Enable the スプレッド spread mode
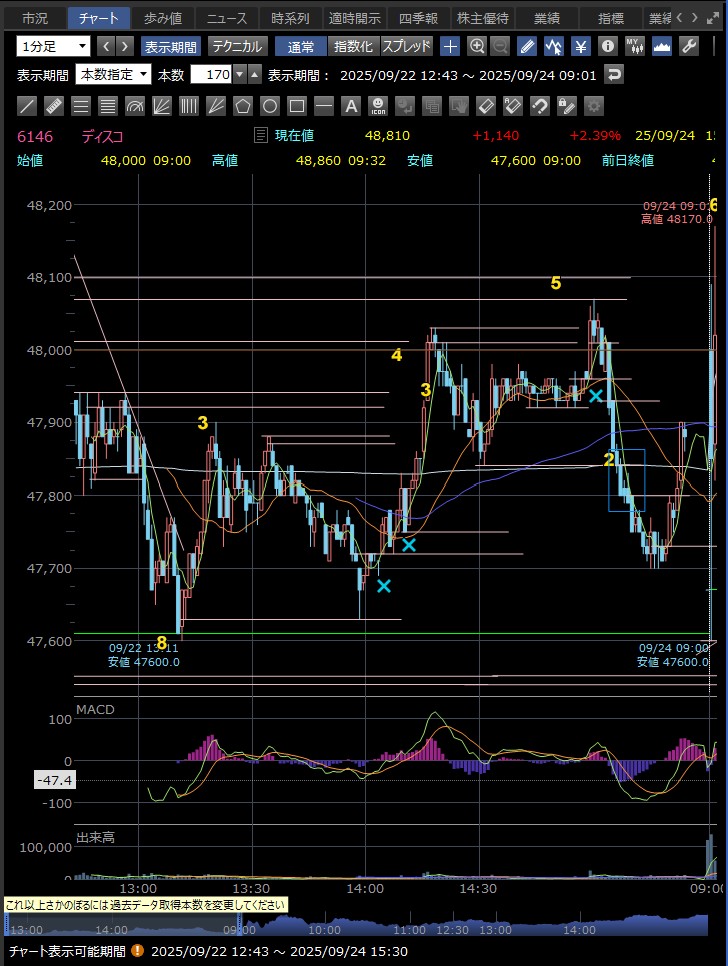The image size is (728, 966). click(407, 46)
